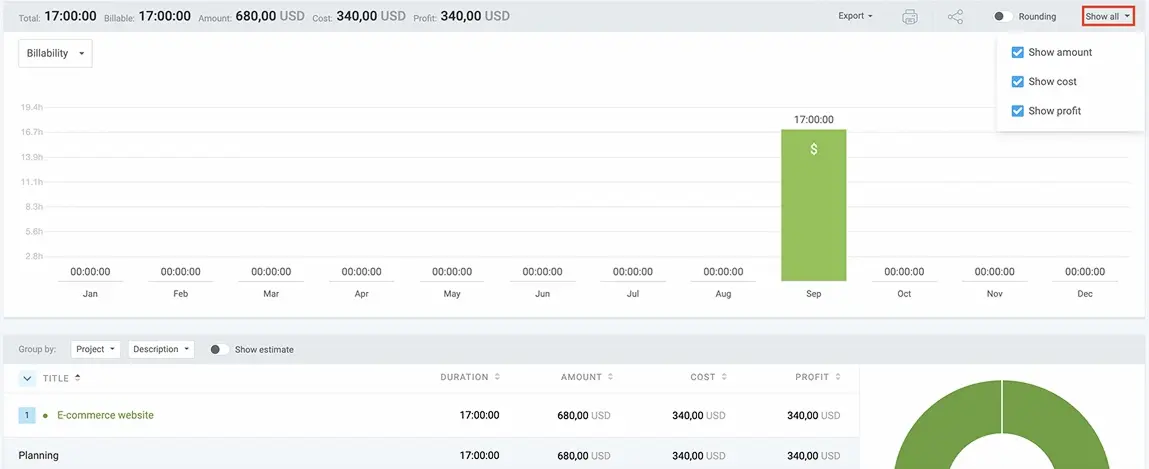The width and height of the screenshot is (1149, 469).
Task: Open the Billability dropdown
Action: pyautogui.click(x=55, y=53)
